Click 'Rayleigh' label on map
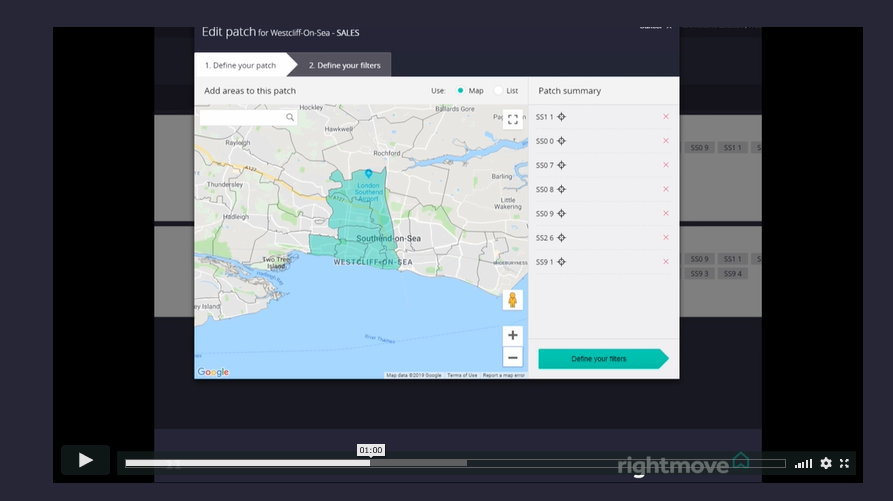This screenshot has height=501, width=893. (237, 143)
